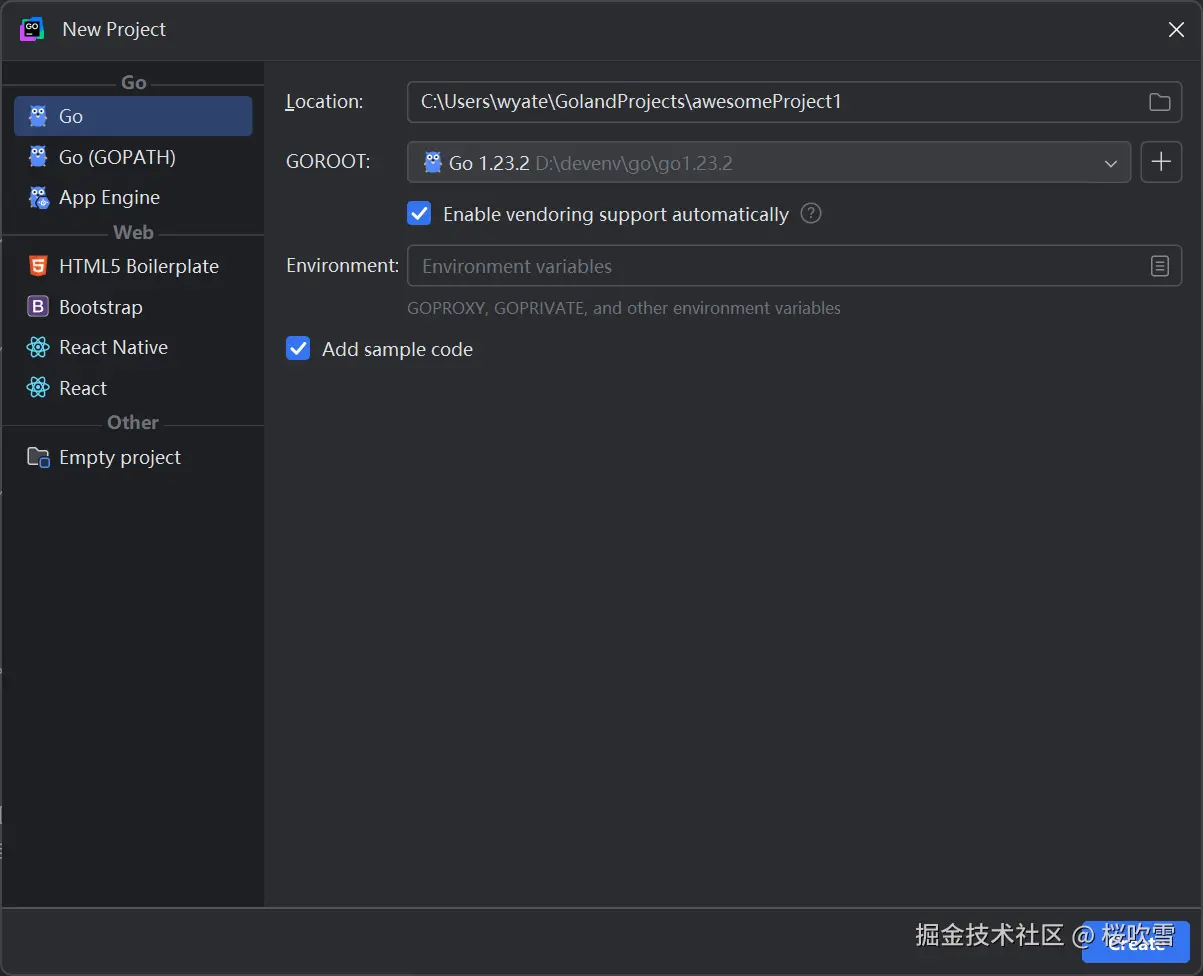
Task: Click the App Engine gopher icon
Action: coord(38,197)
